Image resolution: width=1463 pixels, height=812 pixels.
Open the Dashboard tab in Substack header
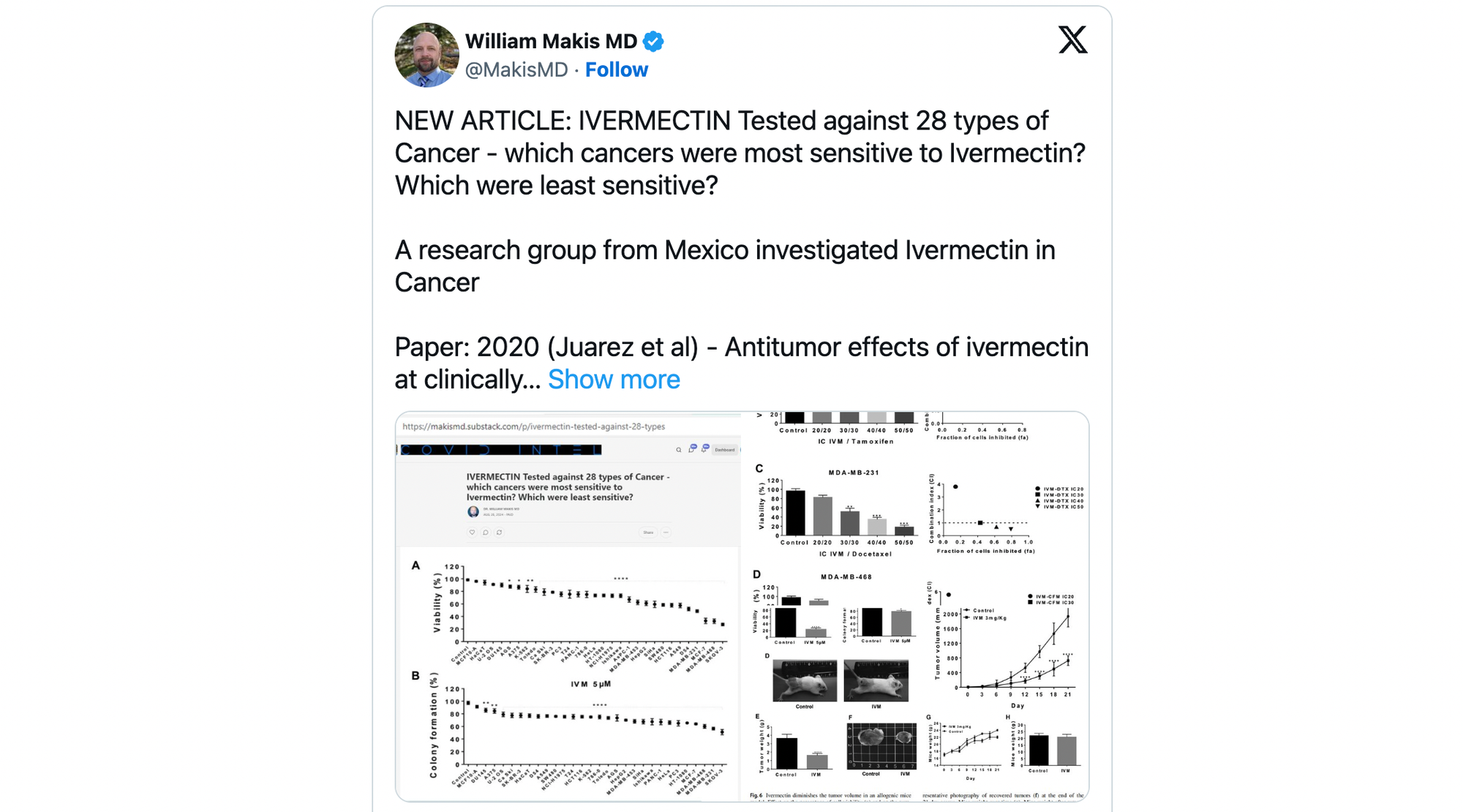[725, 450]
